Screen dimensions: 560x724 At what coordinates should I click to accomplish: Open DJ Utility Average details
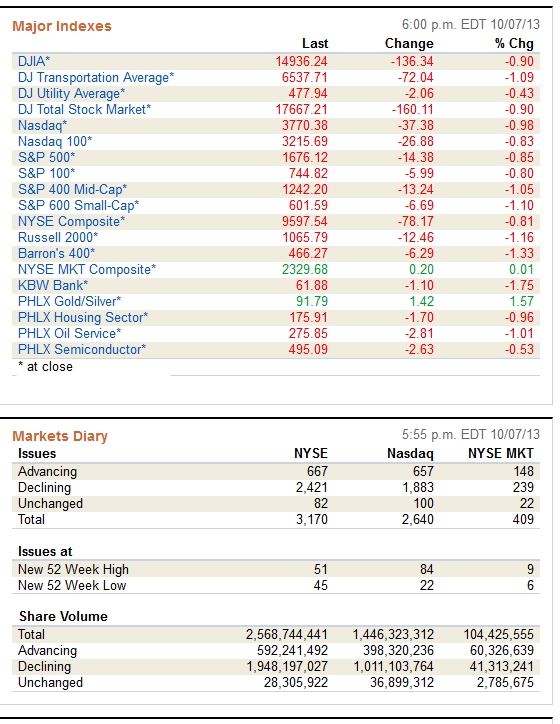71,93
